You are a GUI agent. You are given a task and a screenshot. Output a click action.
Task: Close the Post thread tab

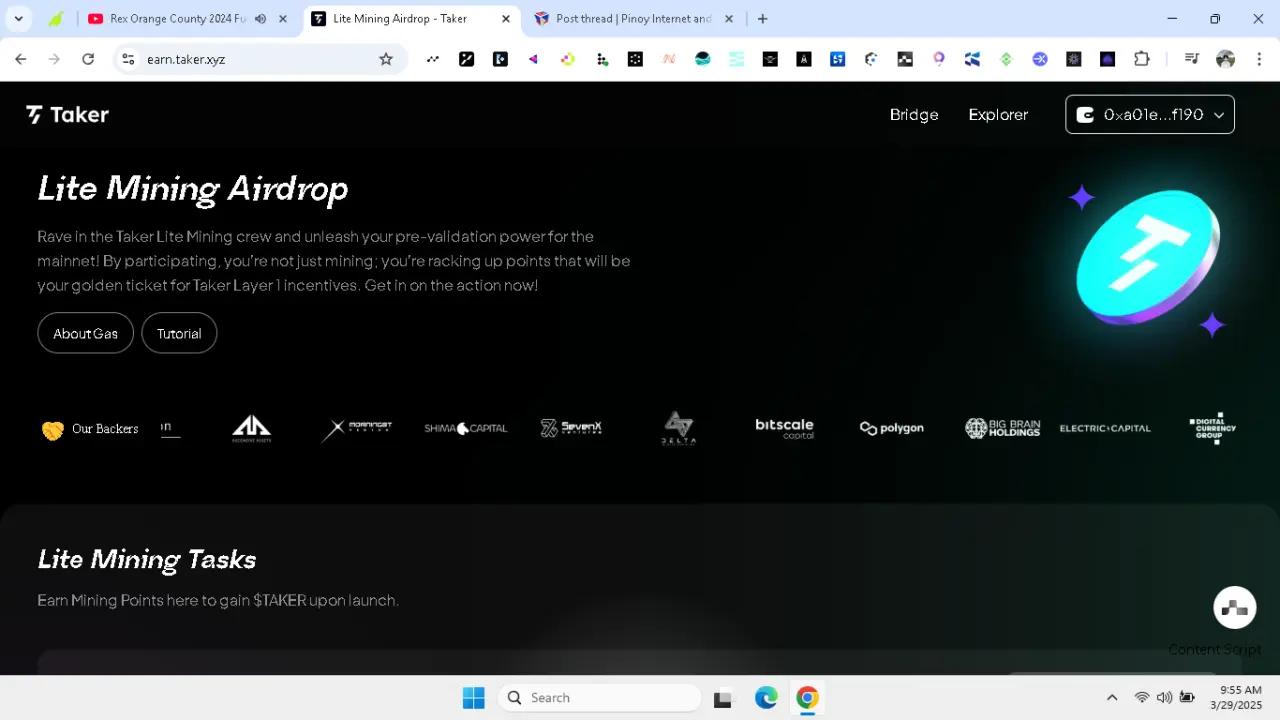pyautogui.click(x=729, y=19)
